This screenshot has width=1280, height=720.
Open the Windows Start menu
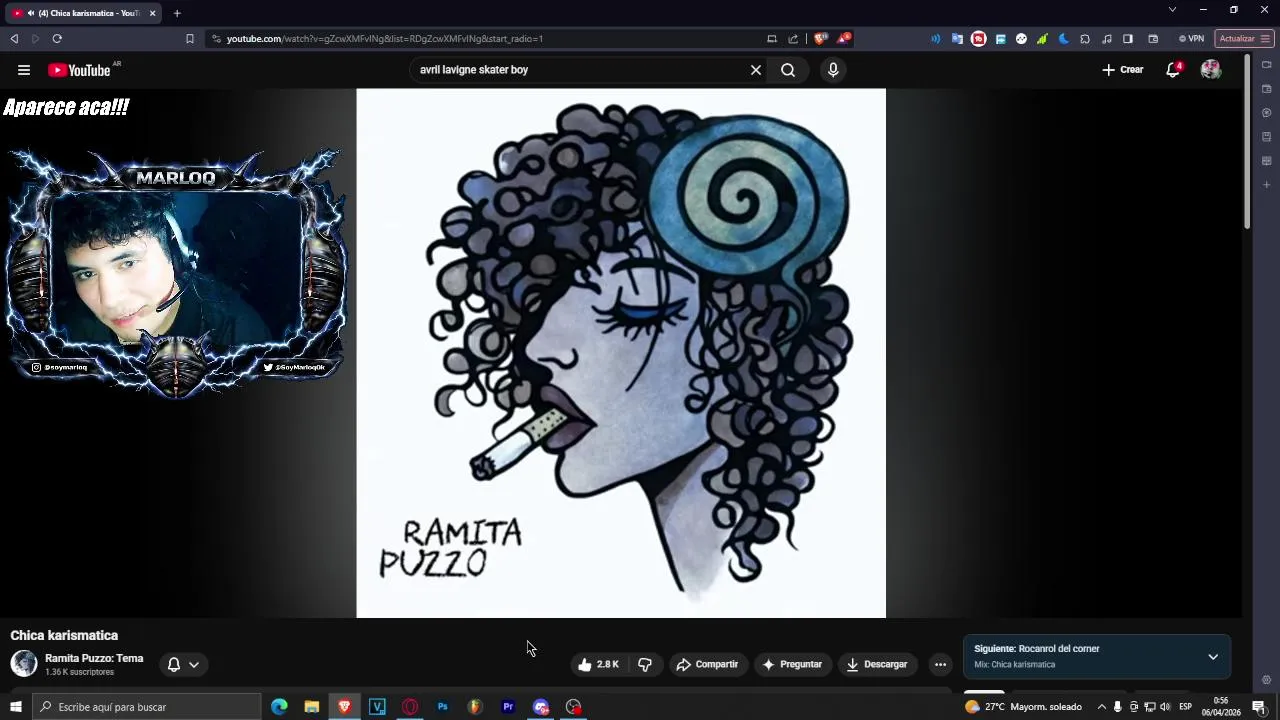click(x=16, y=707)
